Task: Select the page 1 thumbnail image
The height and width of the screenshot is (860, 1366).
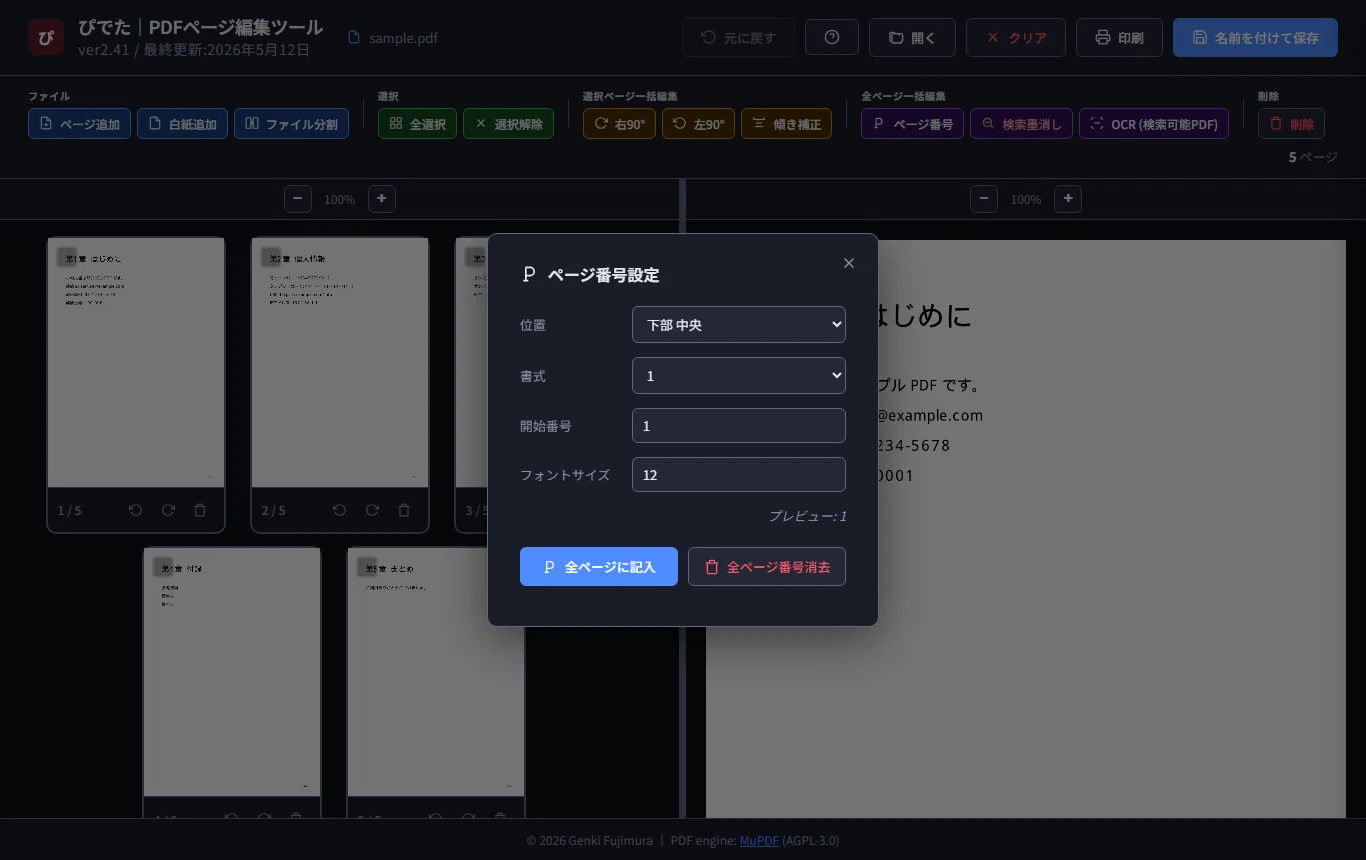Action: pos(136,362)
